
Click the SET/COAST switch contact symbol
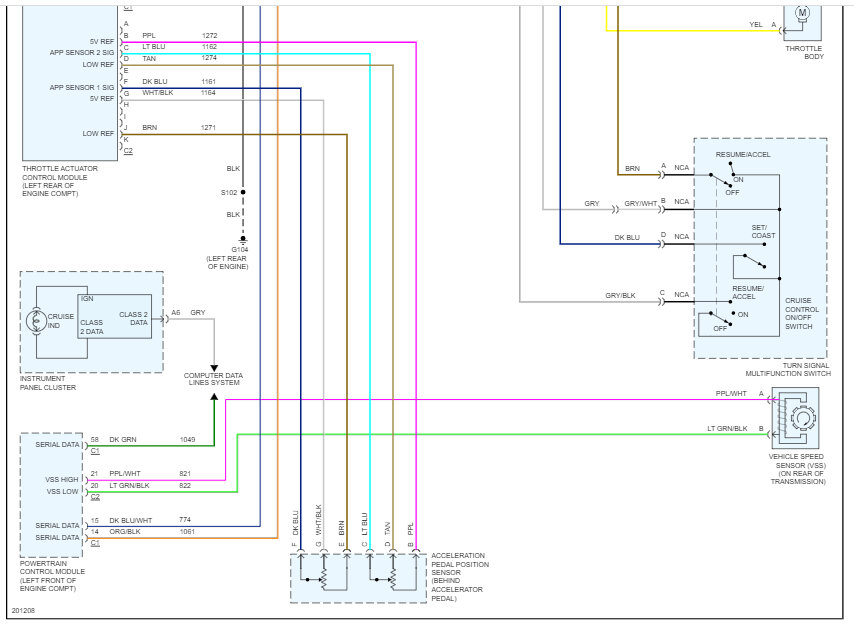(755, 261)
